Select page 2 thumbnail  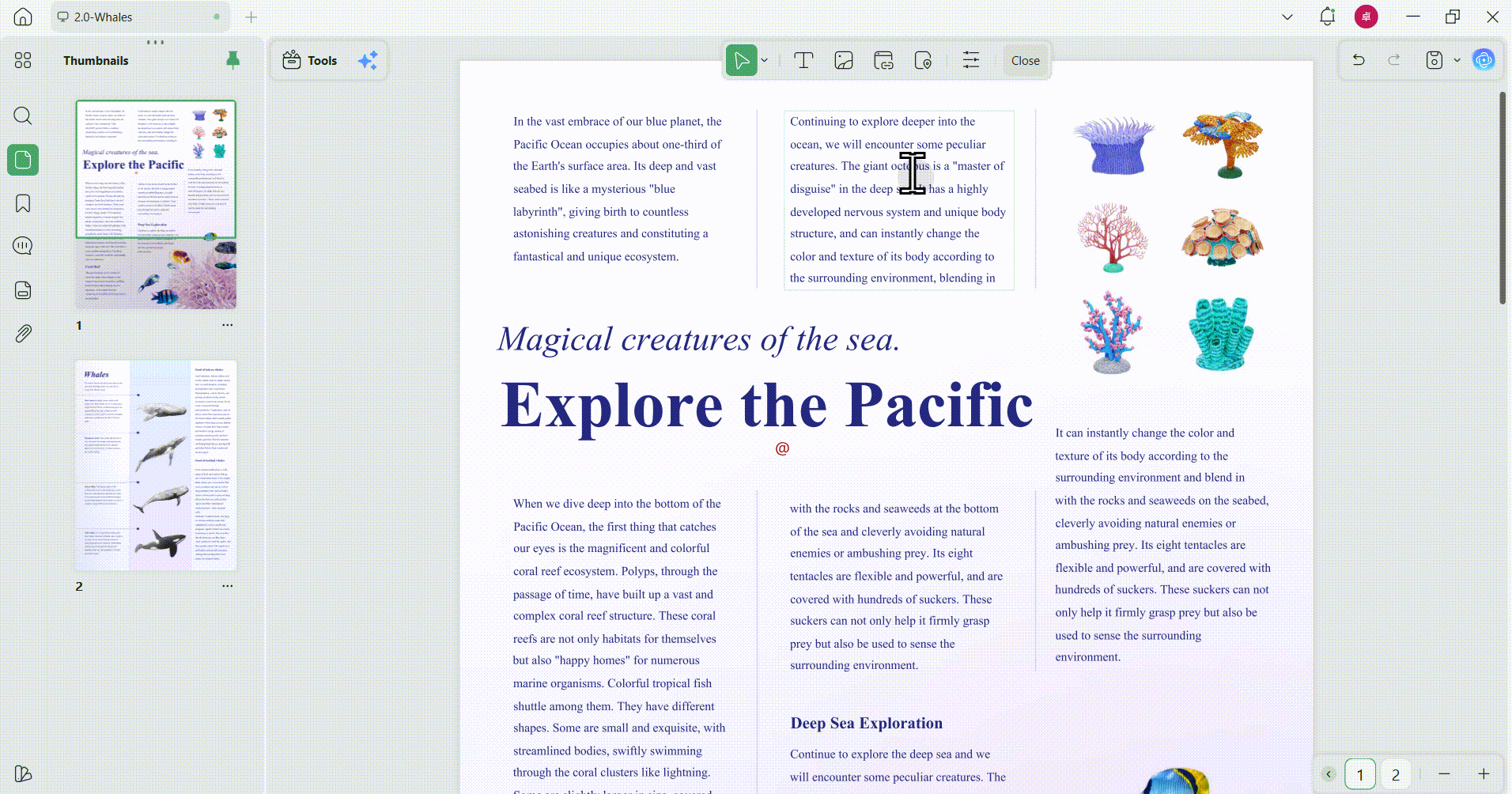pyautogui.click(x=156, y=466)
